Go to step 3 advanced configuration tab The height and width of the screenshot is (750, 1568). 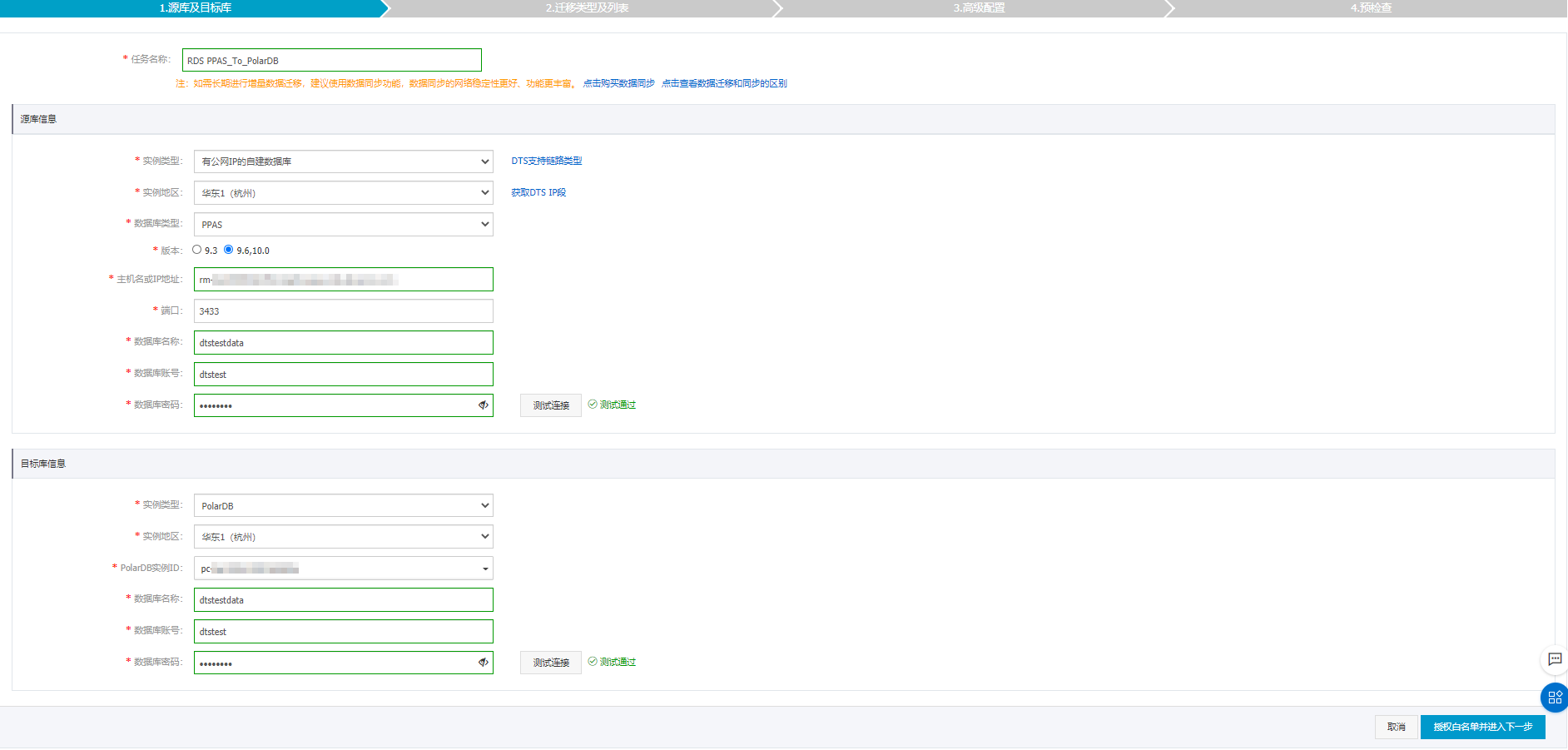pos(979,8)
